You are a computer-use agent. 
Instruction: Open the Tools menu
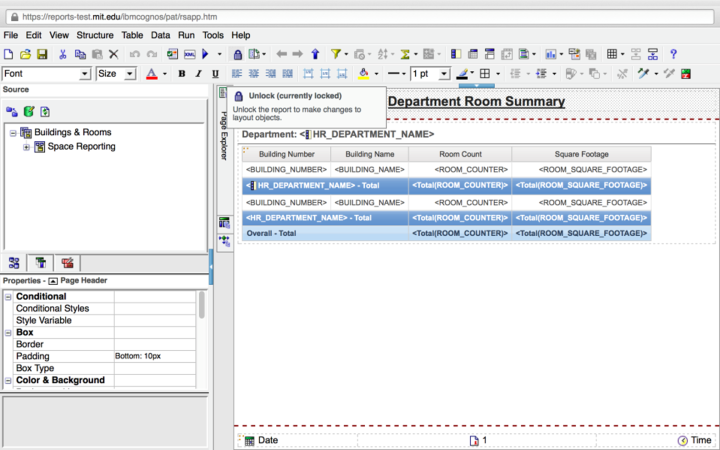(213, 35)
